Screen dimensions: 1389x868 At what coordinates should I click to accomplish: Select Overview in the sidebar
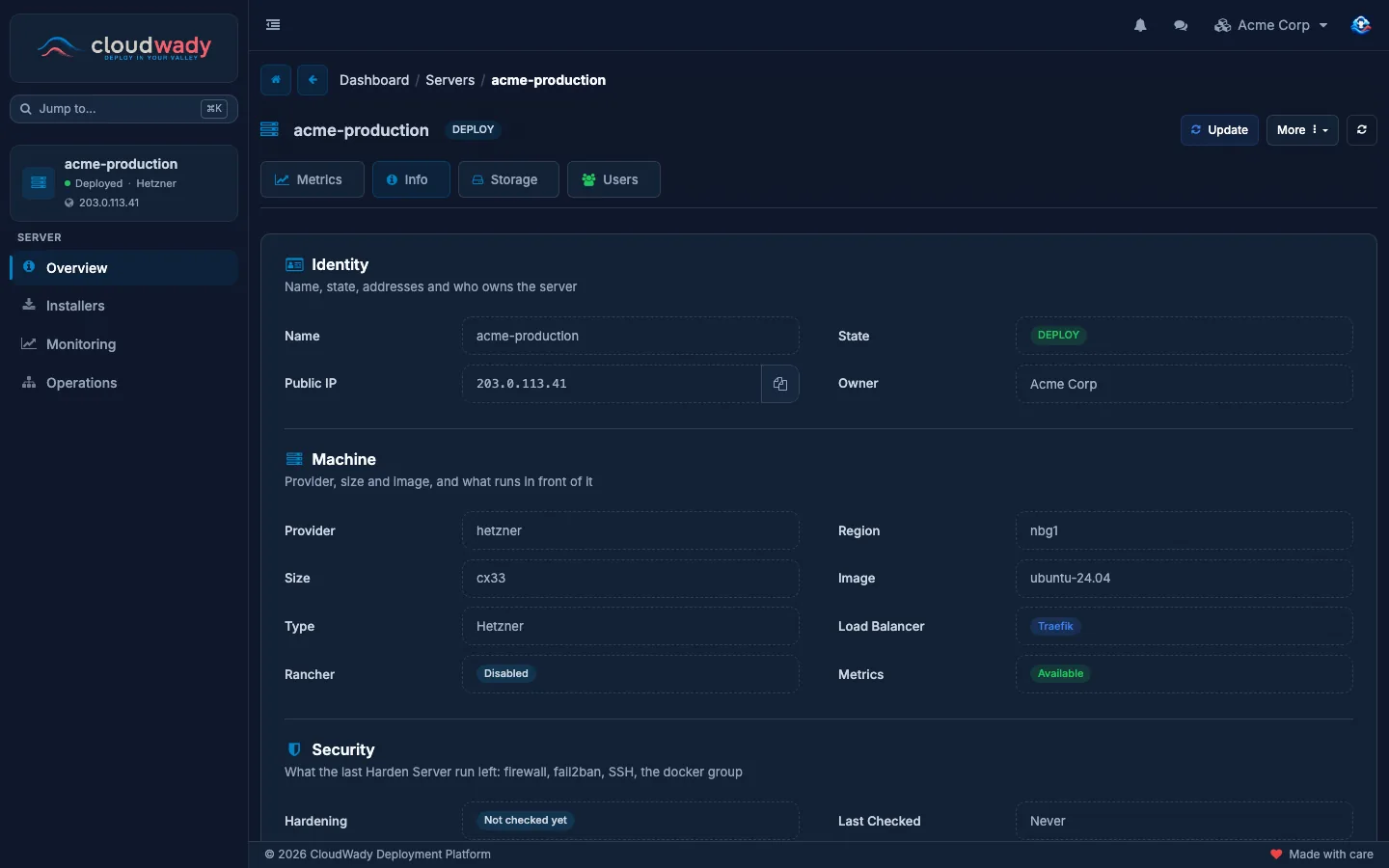(x=123, y=267)
